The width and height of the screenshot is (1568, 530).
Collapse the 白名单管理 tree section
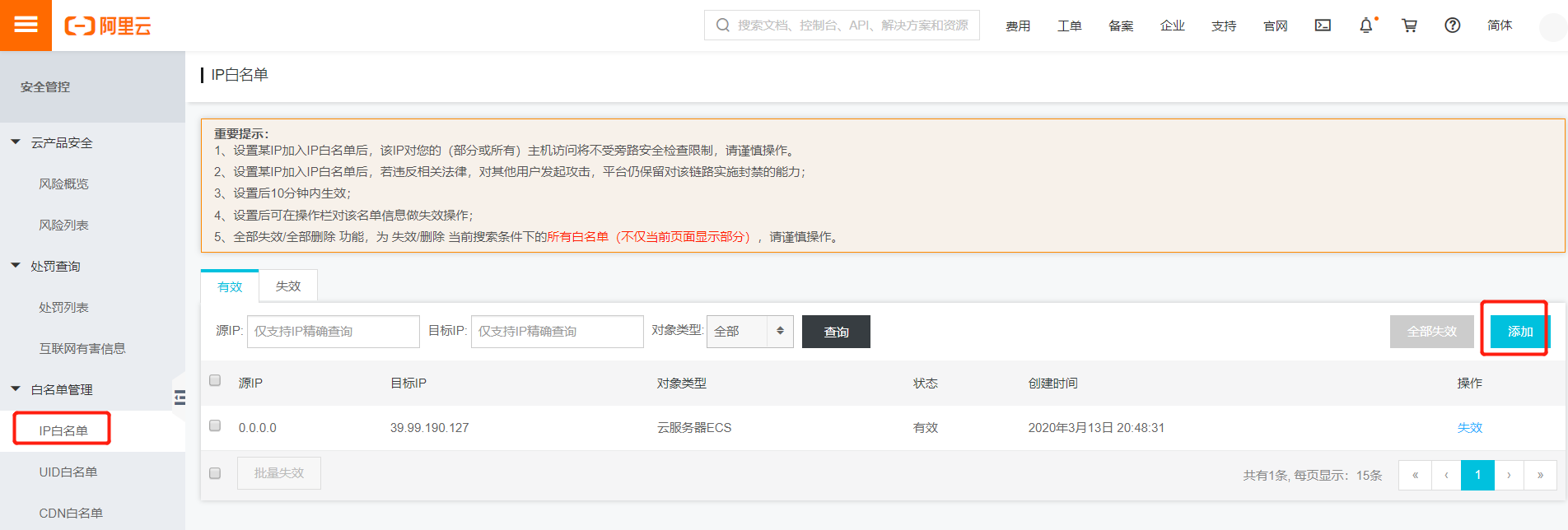pos(16,389)
